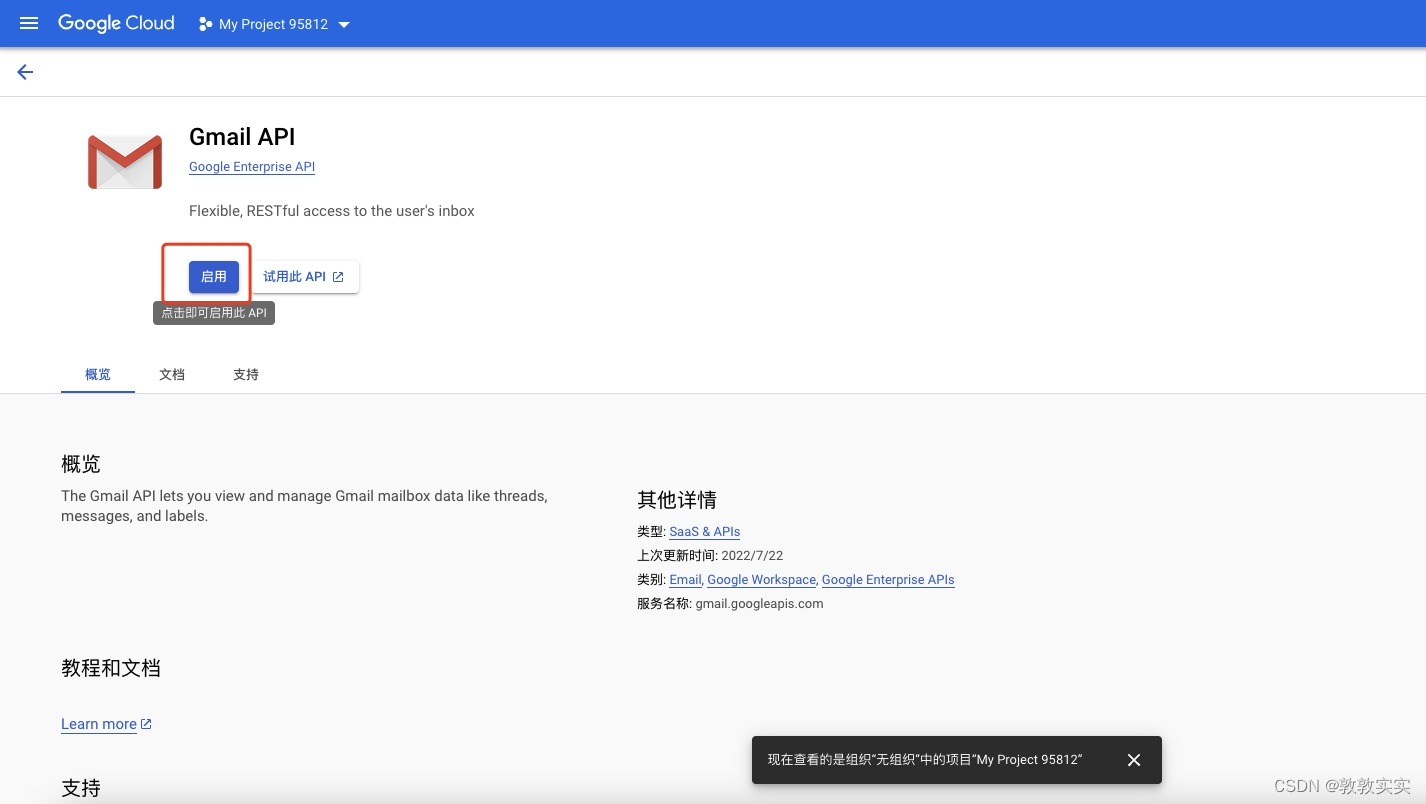Click the project dropdown arrow

(x=344, y=24)
